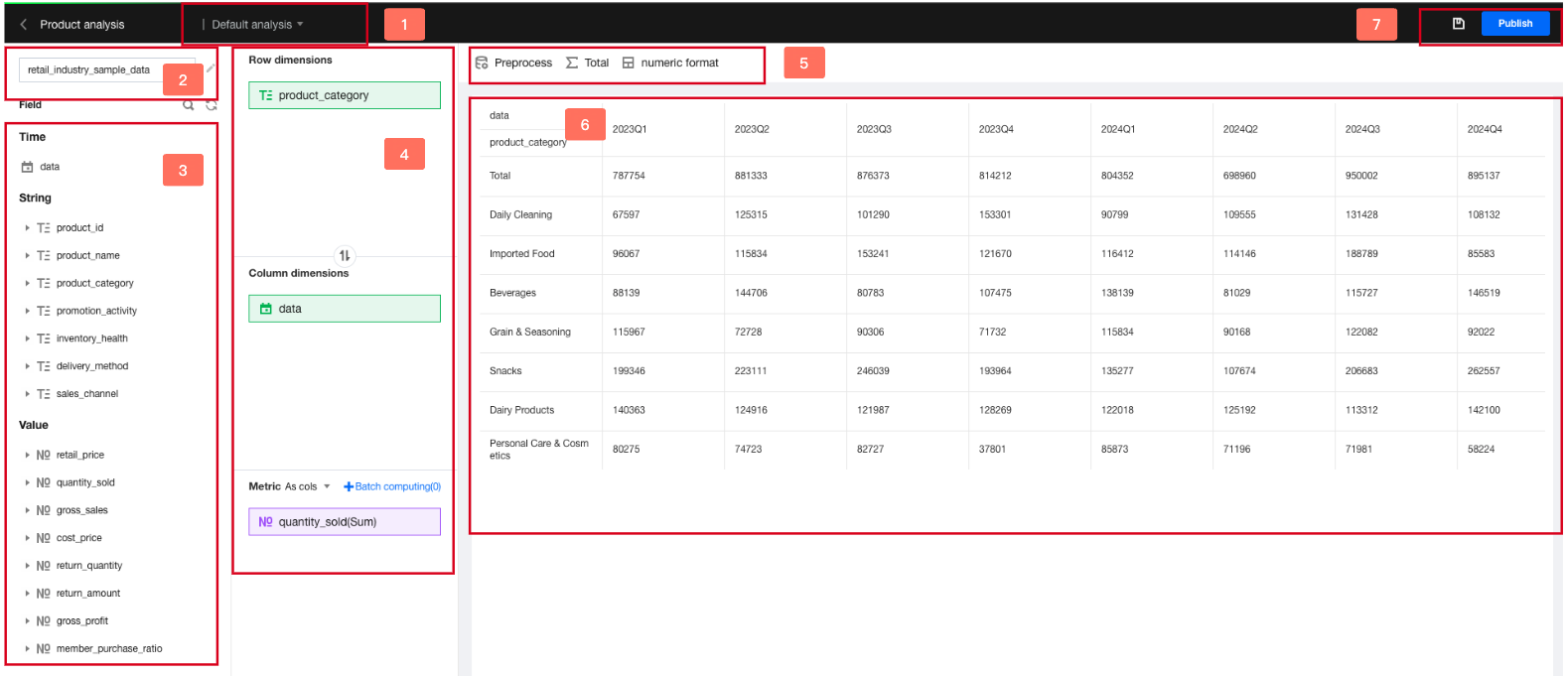The width and height of the screenshot is (1568, 676).
Task: Expand the retail_price value field
Action: pos(27,455)
